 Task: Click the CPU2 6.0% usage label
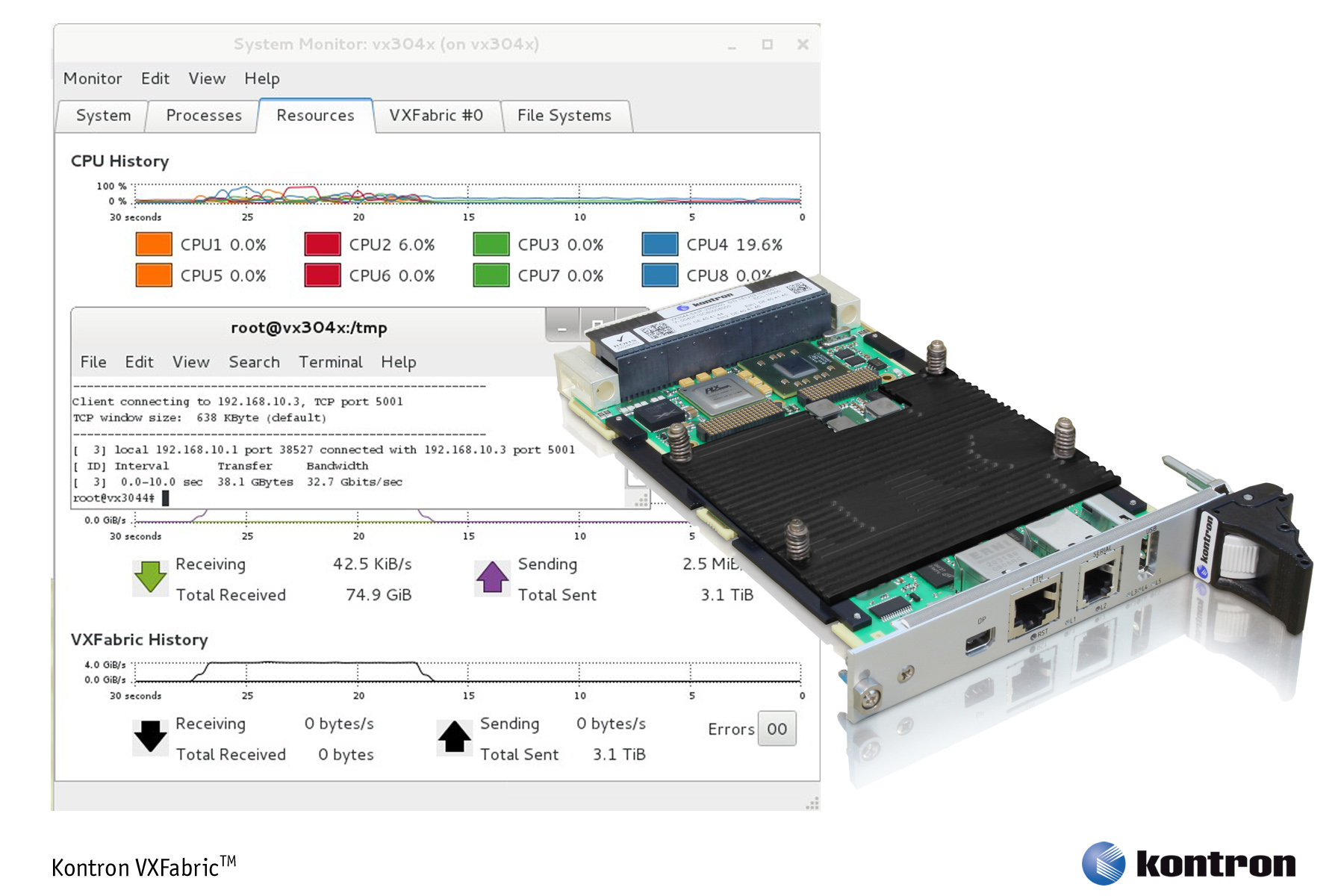click(x=392, y=245)
